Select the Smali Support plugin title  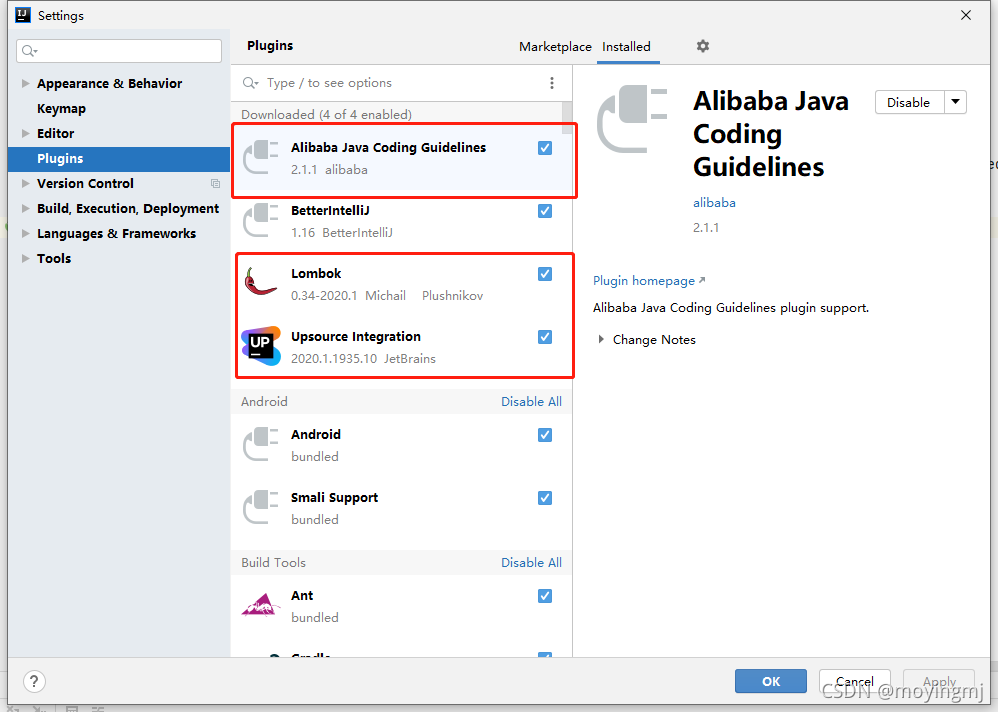pyautogui.click(x=334, y=498)
